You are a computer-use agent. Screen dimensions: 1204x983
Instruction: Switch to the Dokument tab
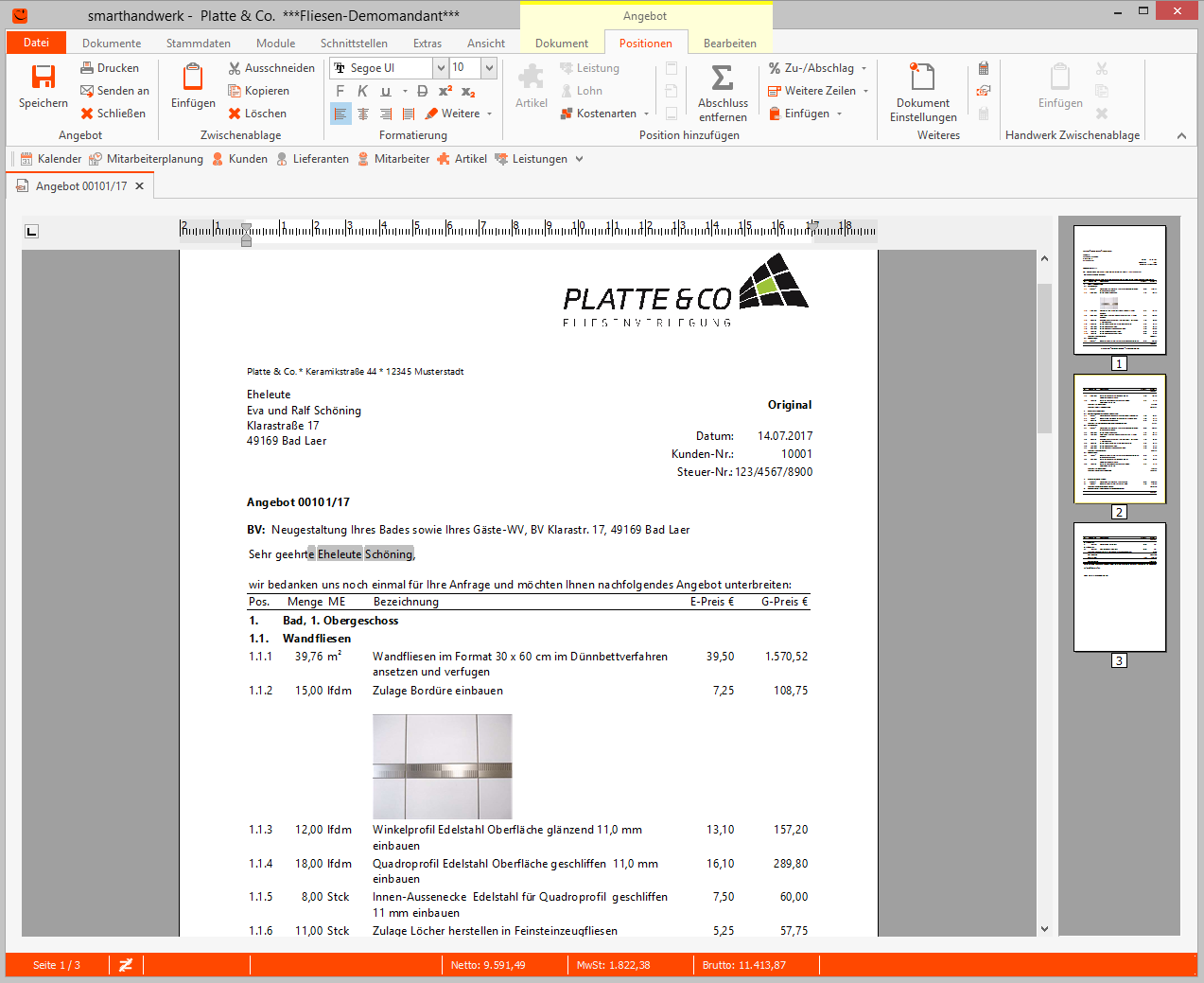tap(562, 44)
